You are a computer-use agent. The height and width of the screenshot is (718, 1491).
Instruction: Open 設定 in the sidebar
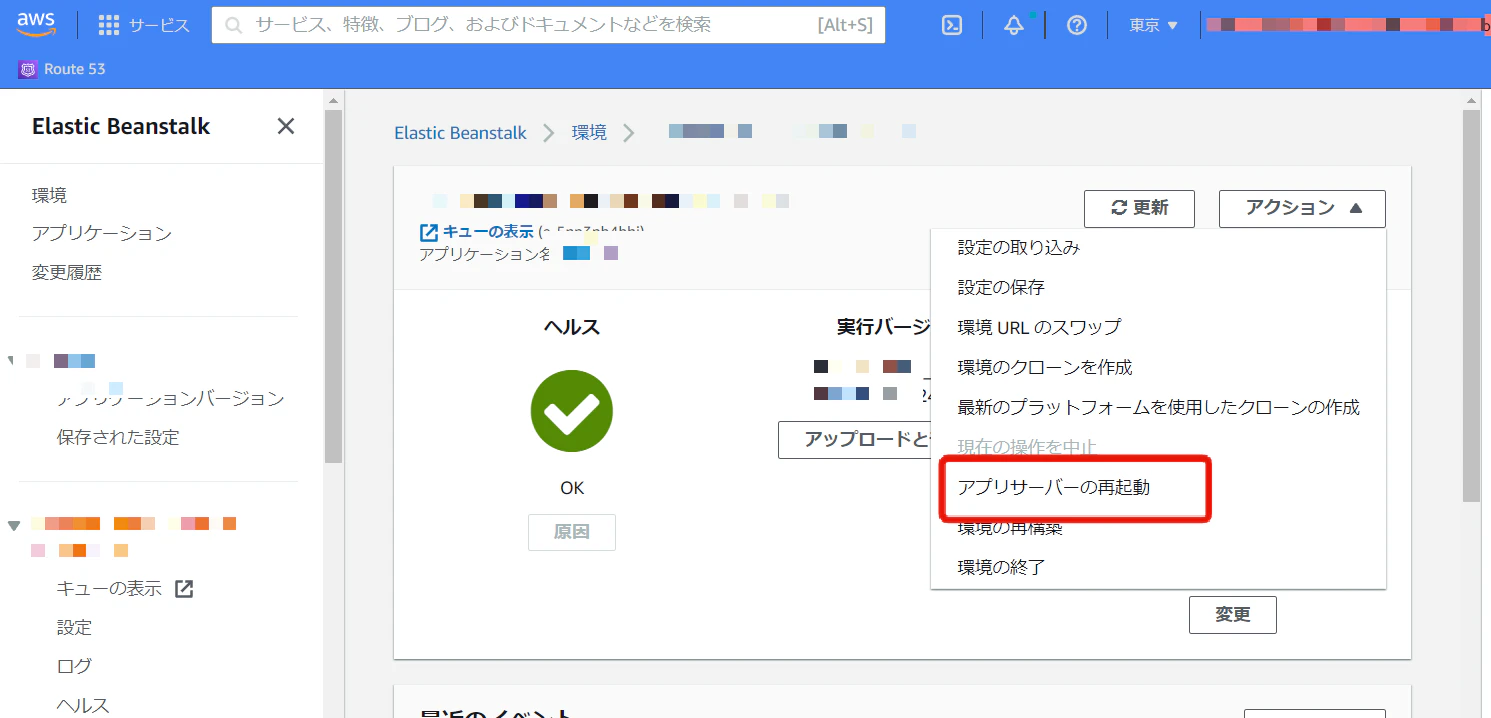pos(74,627)
